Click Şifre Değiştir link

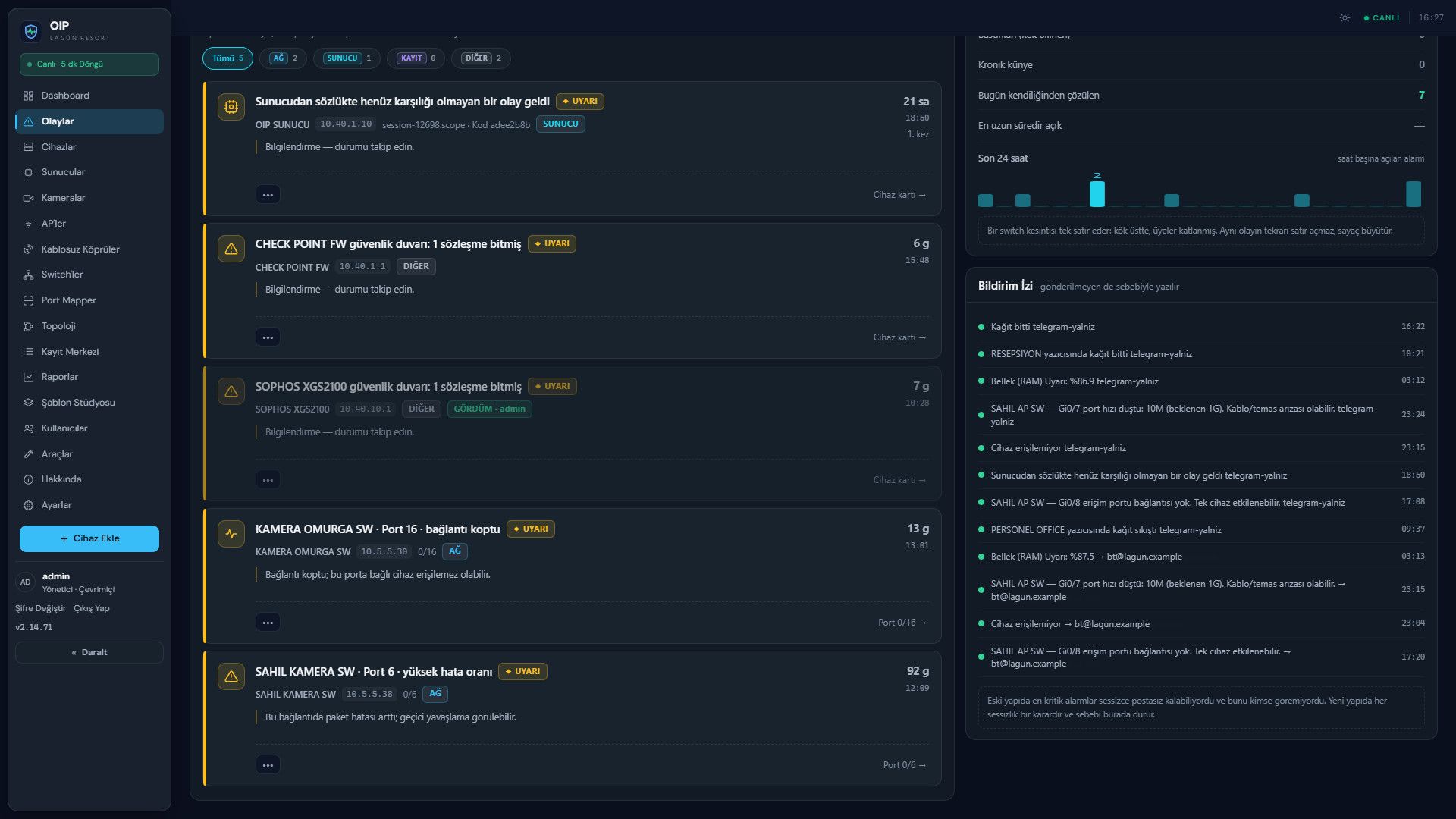(40, 609)
